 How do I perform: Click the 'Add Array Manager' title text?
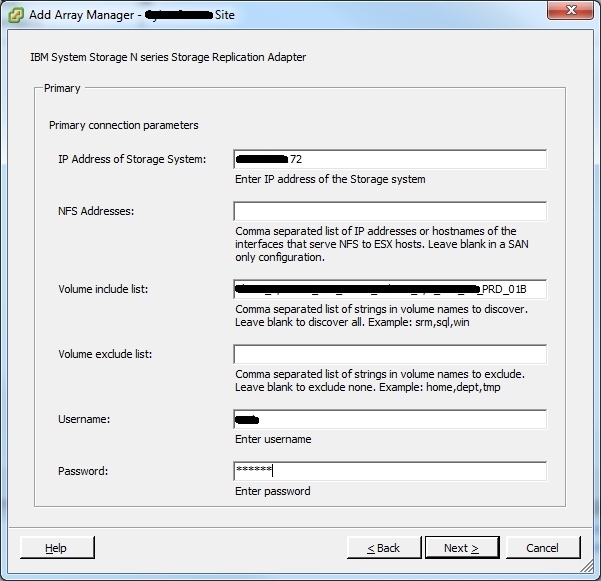[82, 15]
